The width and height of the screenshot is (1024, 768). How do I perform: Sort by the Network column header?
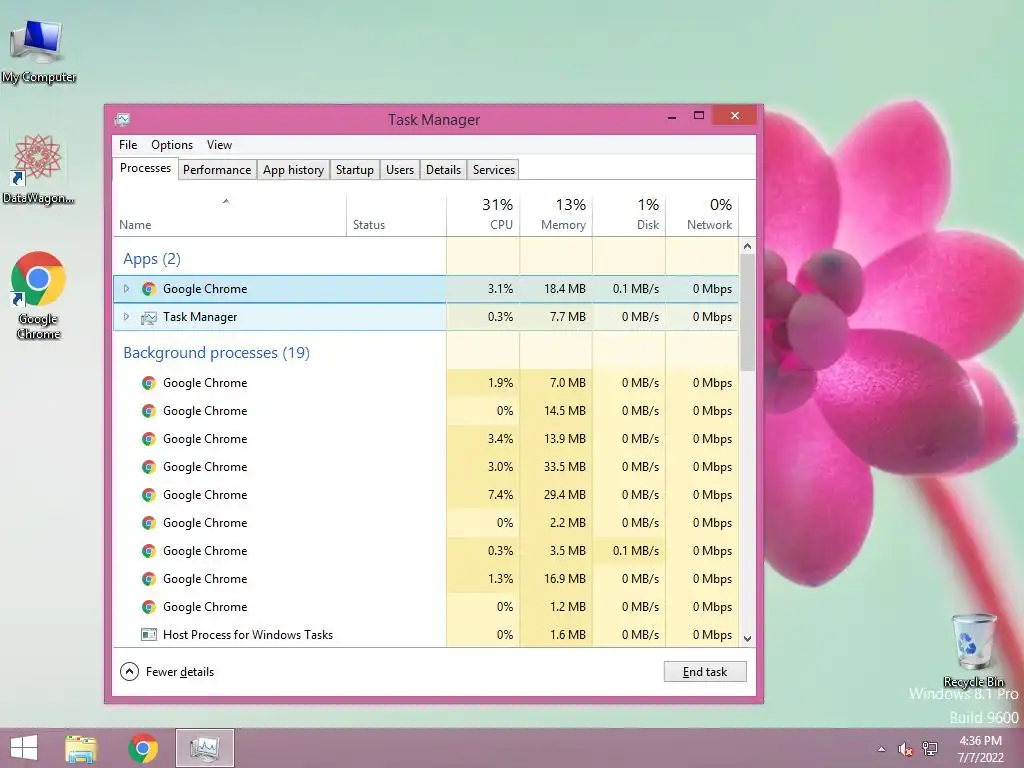702,215
